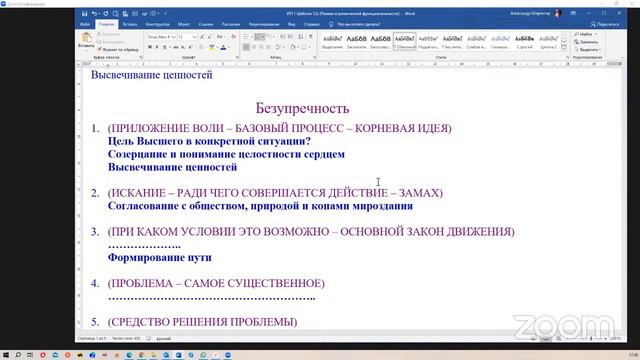Expand the Styles gallery more arrow

point(564,48)
